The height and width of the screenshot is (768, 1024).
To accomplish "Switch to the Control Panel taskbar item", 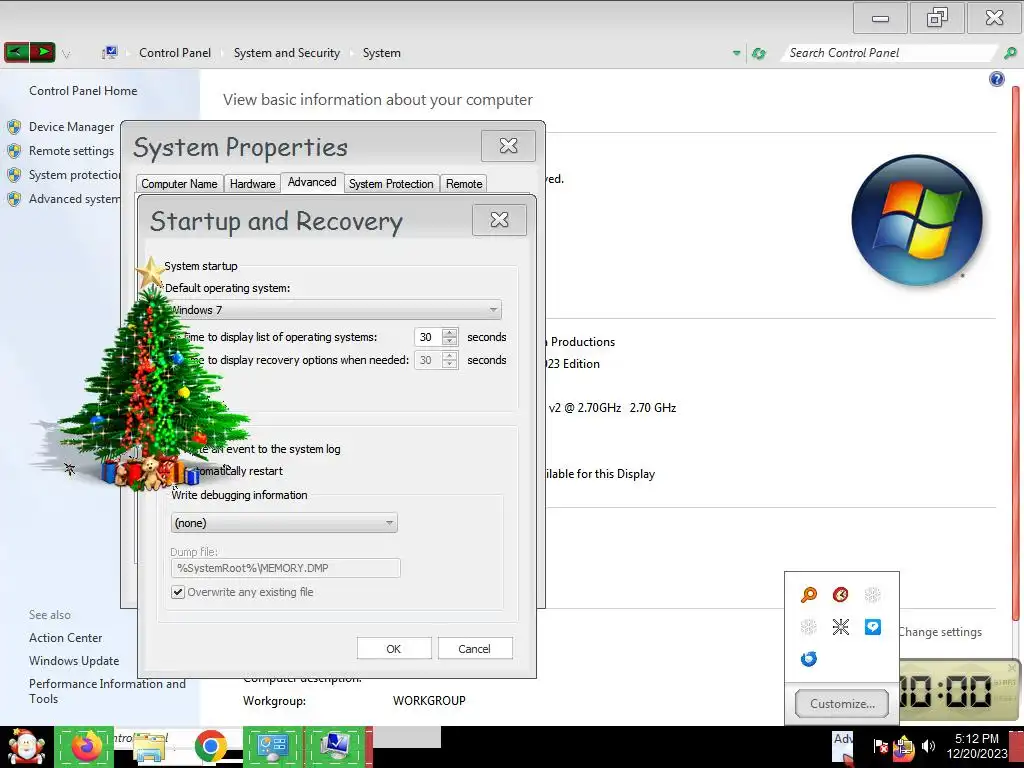I will [273, 747].
